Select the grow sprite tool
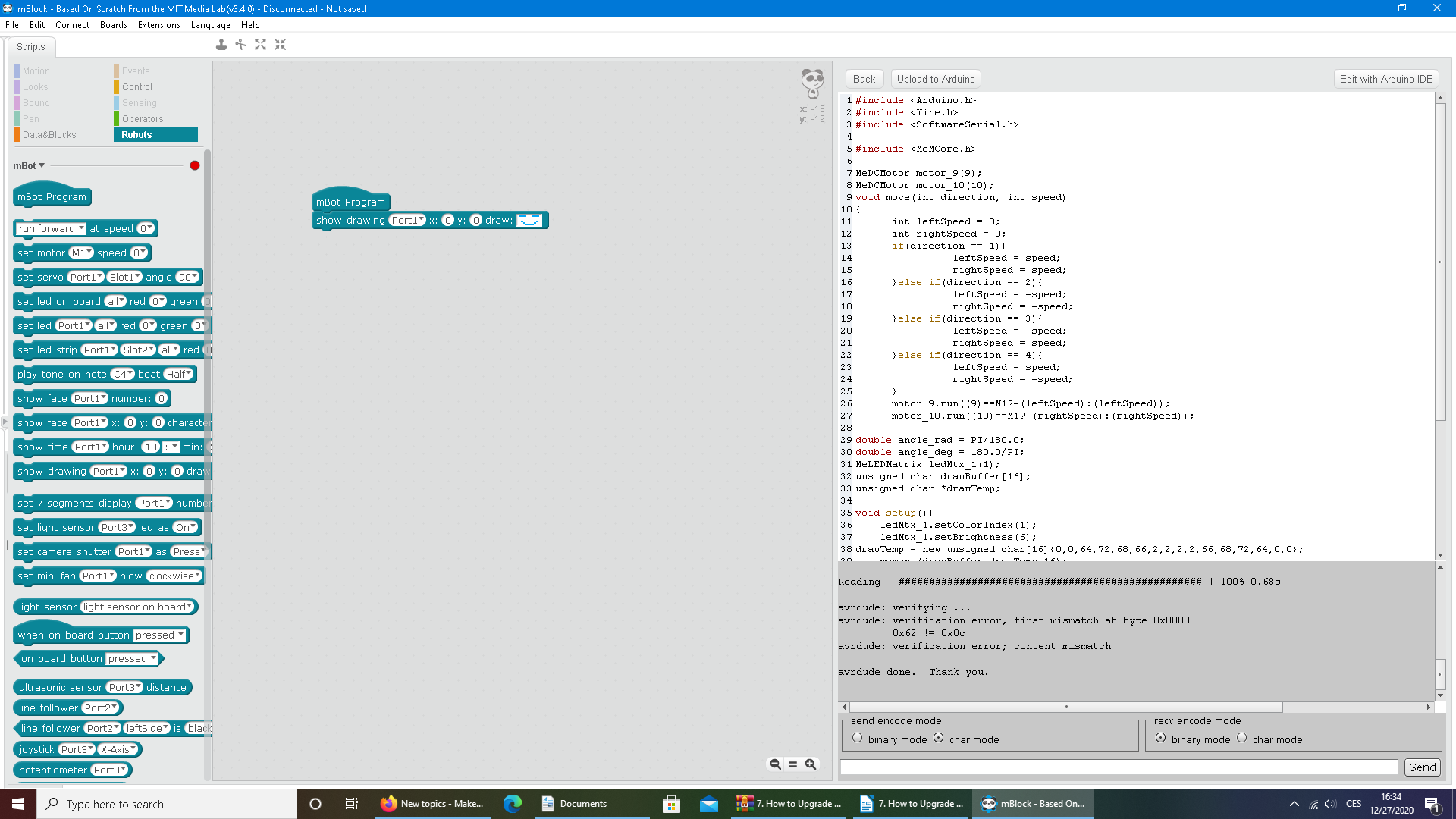This screenshot has height=819, width=1456. point(260,45)
